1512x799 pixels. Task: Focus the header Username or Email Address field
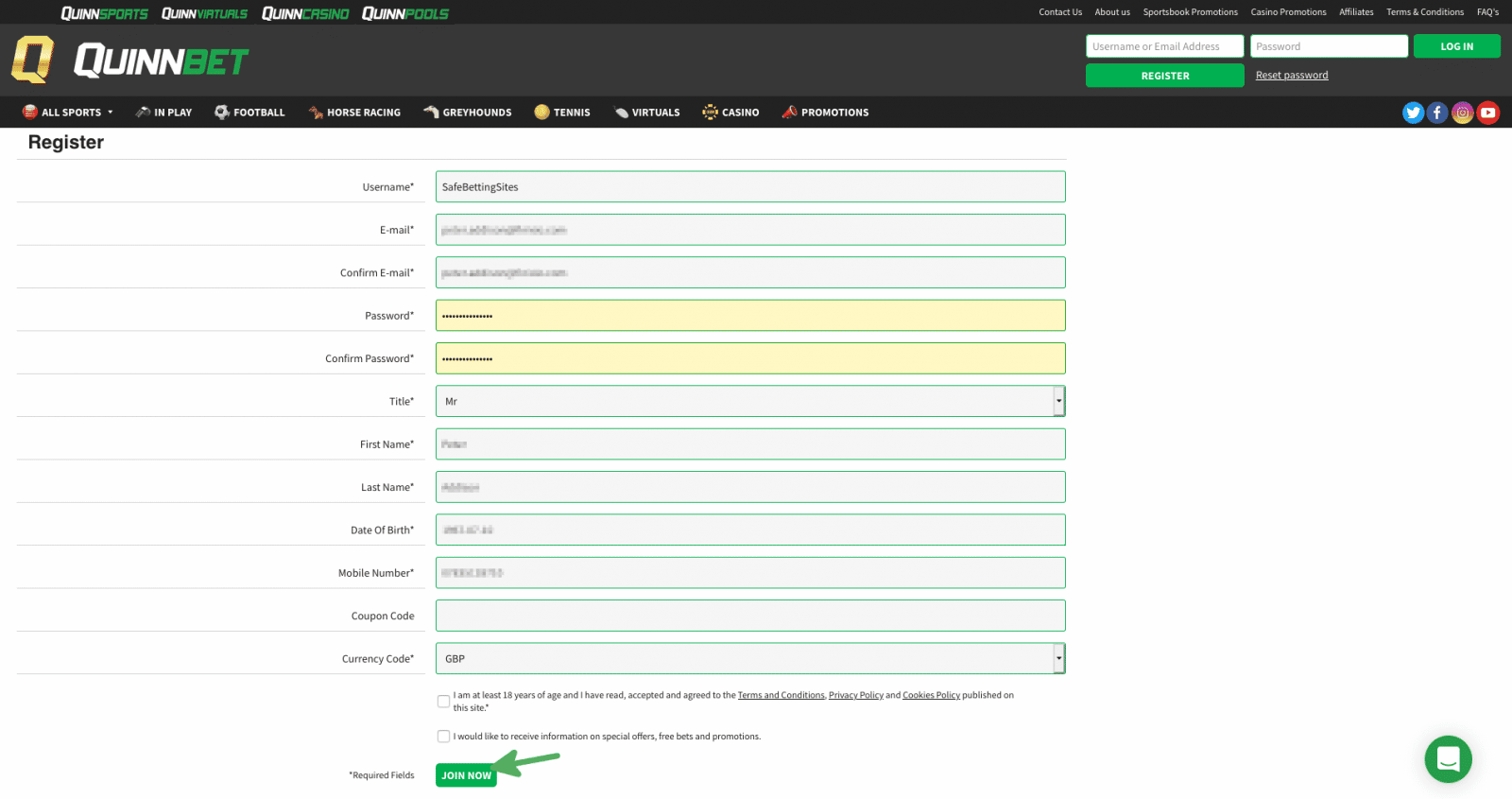click(1164, 46)
